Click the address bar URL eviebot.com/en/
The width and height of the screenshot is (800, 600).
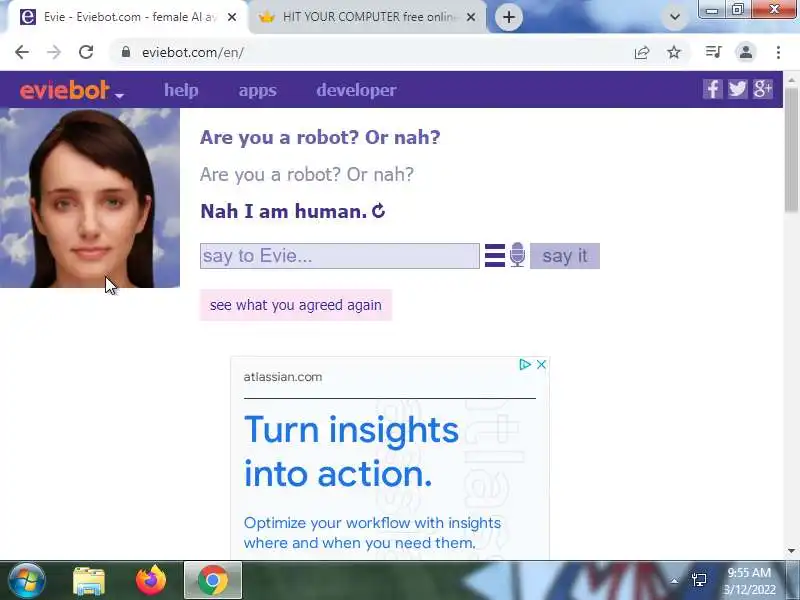point(193,53)
